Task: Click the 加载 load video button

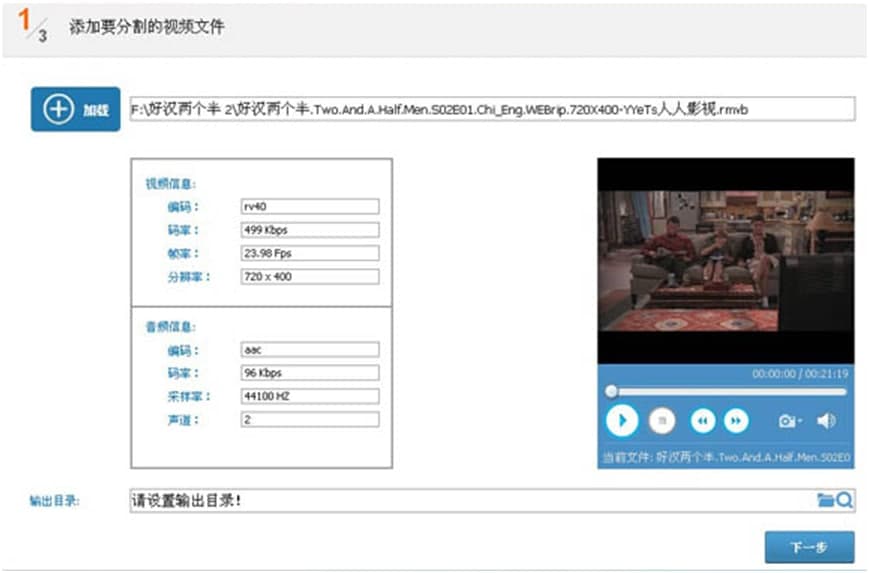Action: tap(75, 110)
